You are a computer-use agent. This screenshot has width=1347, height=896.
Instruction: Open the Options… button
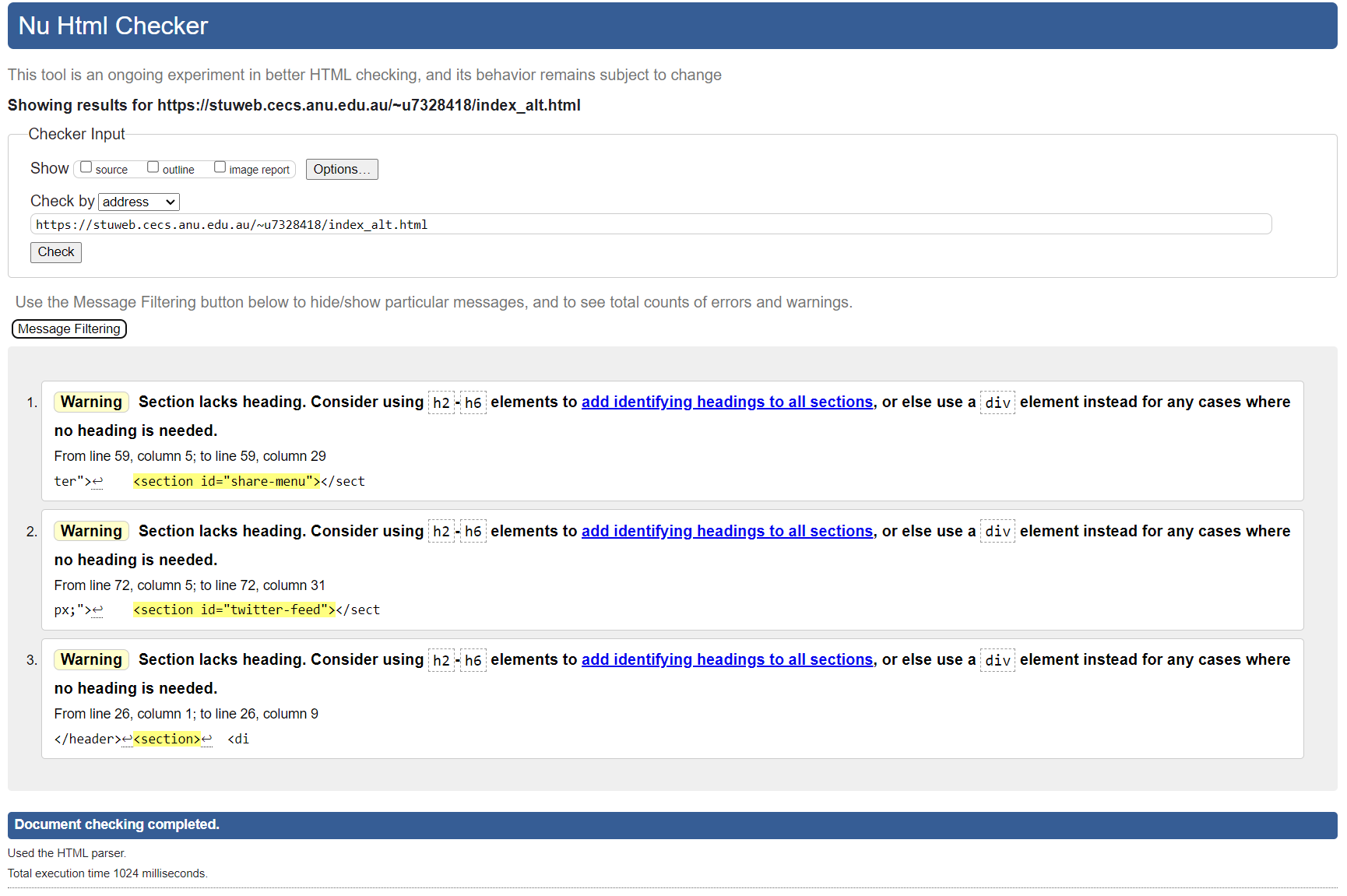(x=342, y=169)
